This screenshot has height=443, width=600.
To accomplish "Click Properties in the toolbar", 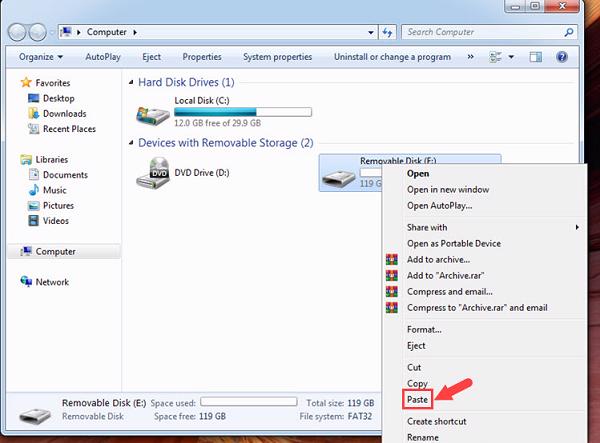I will pyautogui.click(x=202, y=57).
